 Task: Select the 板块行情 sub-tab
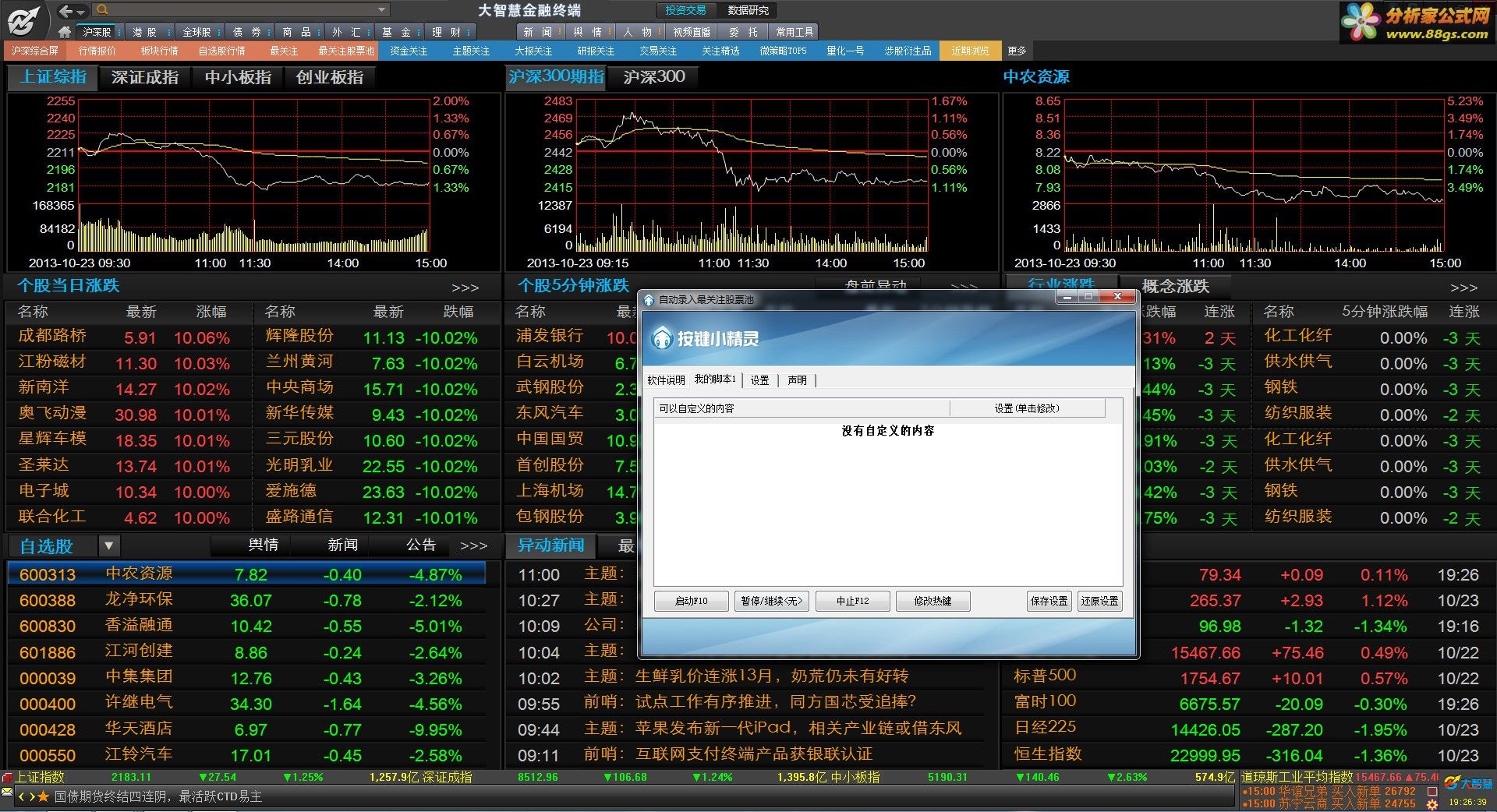pos(159,51)
